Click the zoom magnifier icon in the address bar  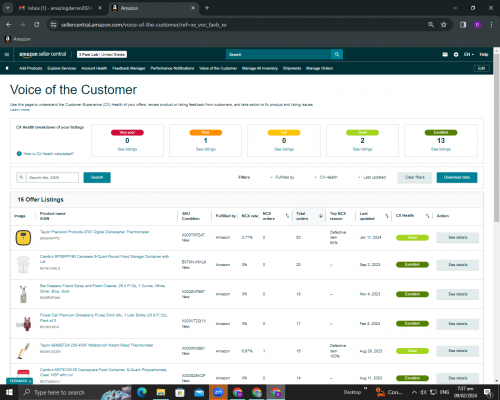pyautogui.click(x=431, y=25)
